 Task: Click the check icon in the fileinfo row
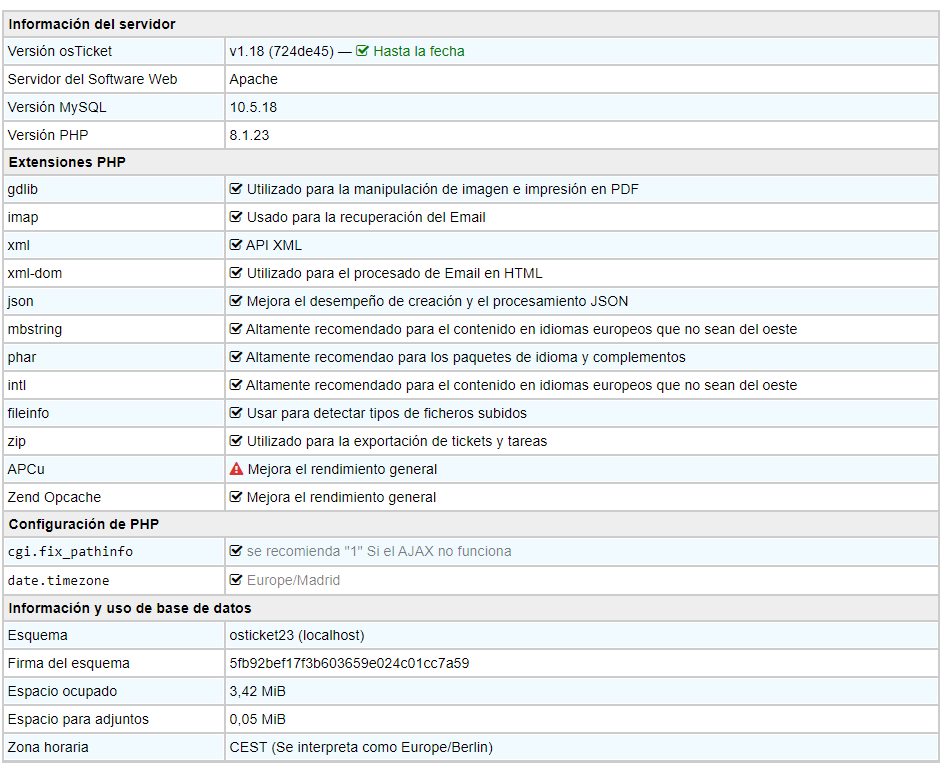coord(236,413)
